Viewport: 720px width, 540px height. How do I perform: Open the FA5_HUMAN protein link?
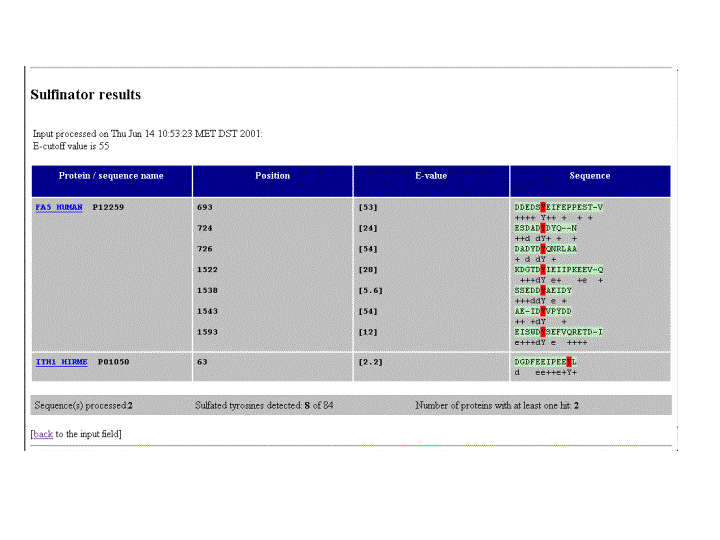(59, 207)
